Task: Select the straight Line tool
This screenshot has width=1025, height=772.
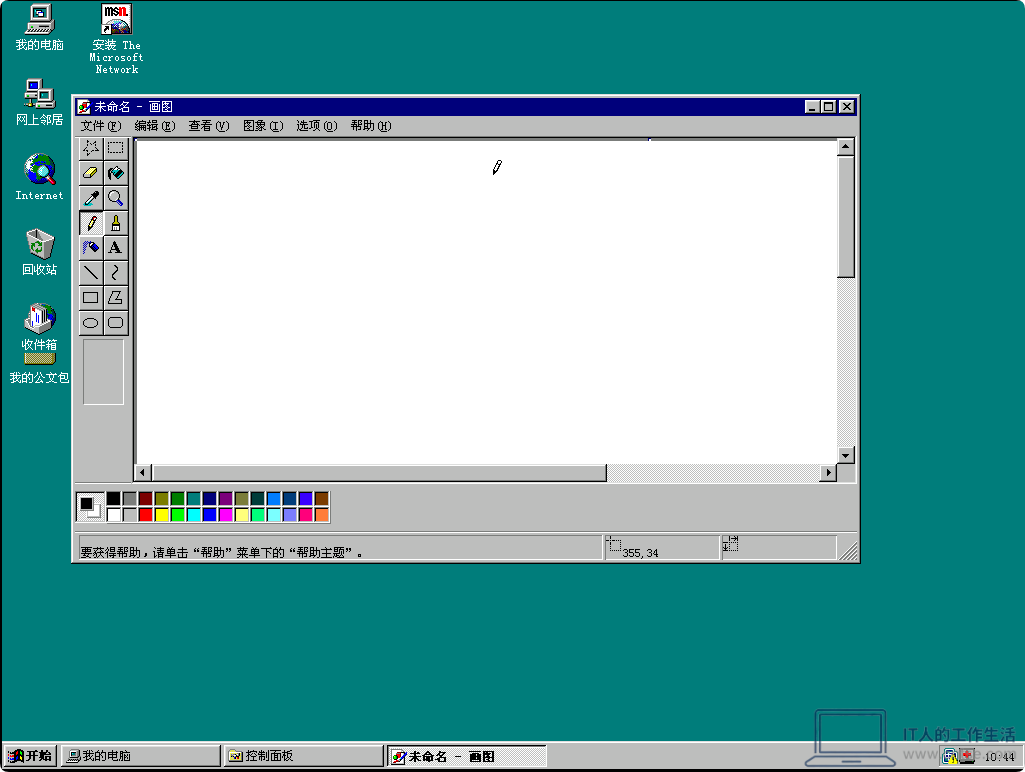Action: pos(91,273)
